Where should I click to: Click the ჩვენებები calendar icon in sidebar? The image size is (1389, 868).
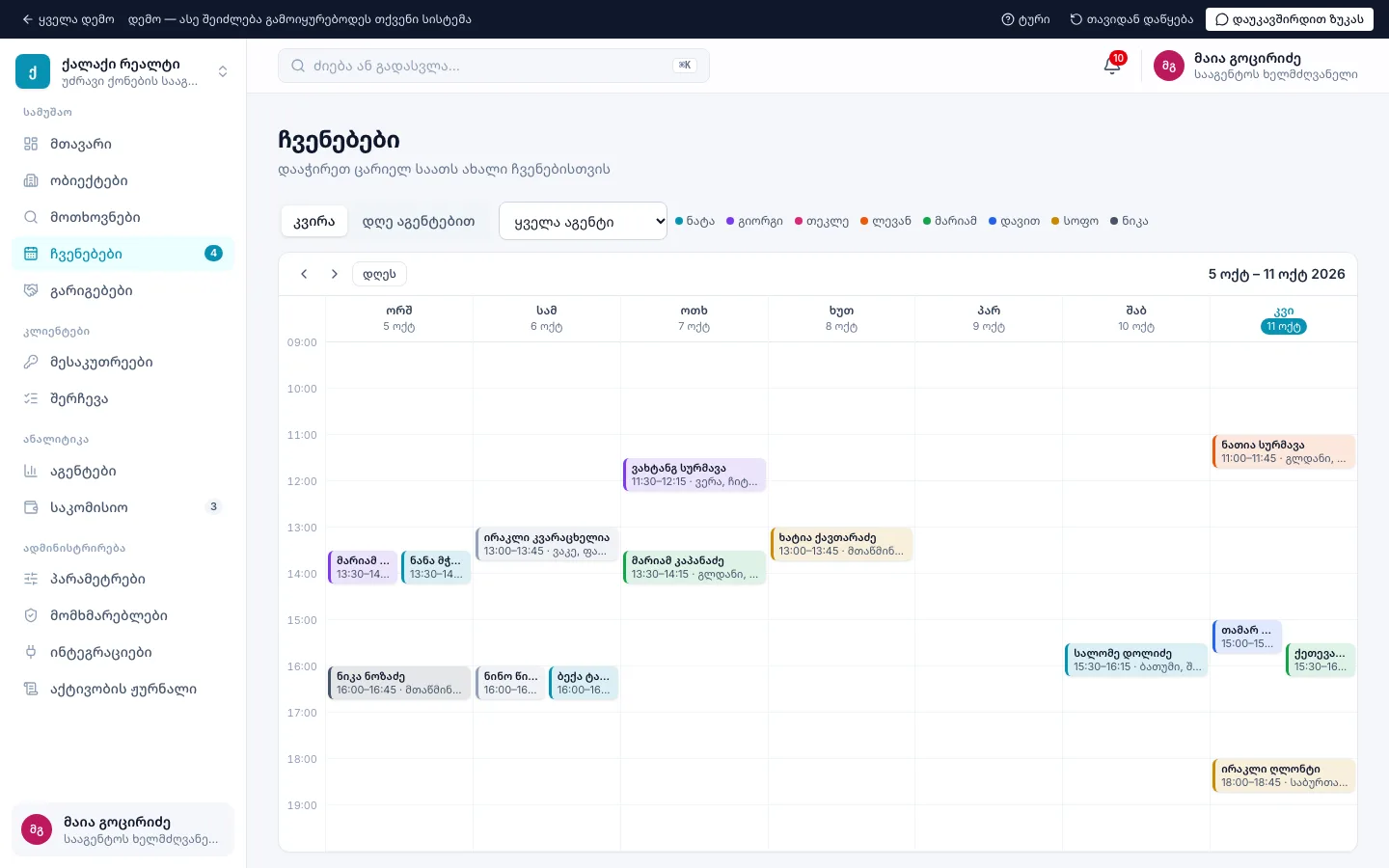tap(31, 254)
